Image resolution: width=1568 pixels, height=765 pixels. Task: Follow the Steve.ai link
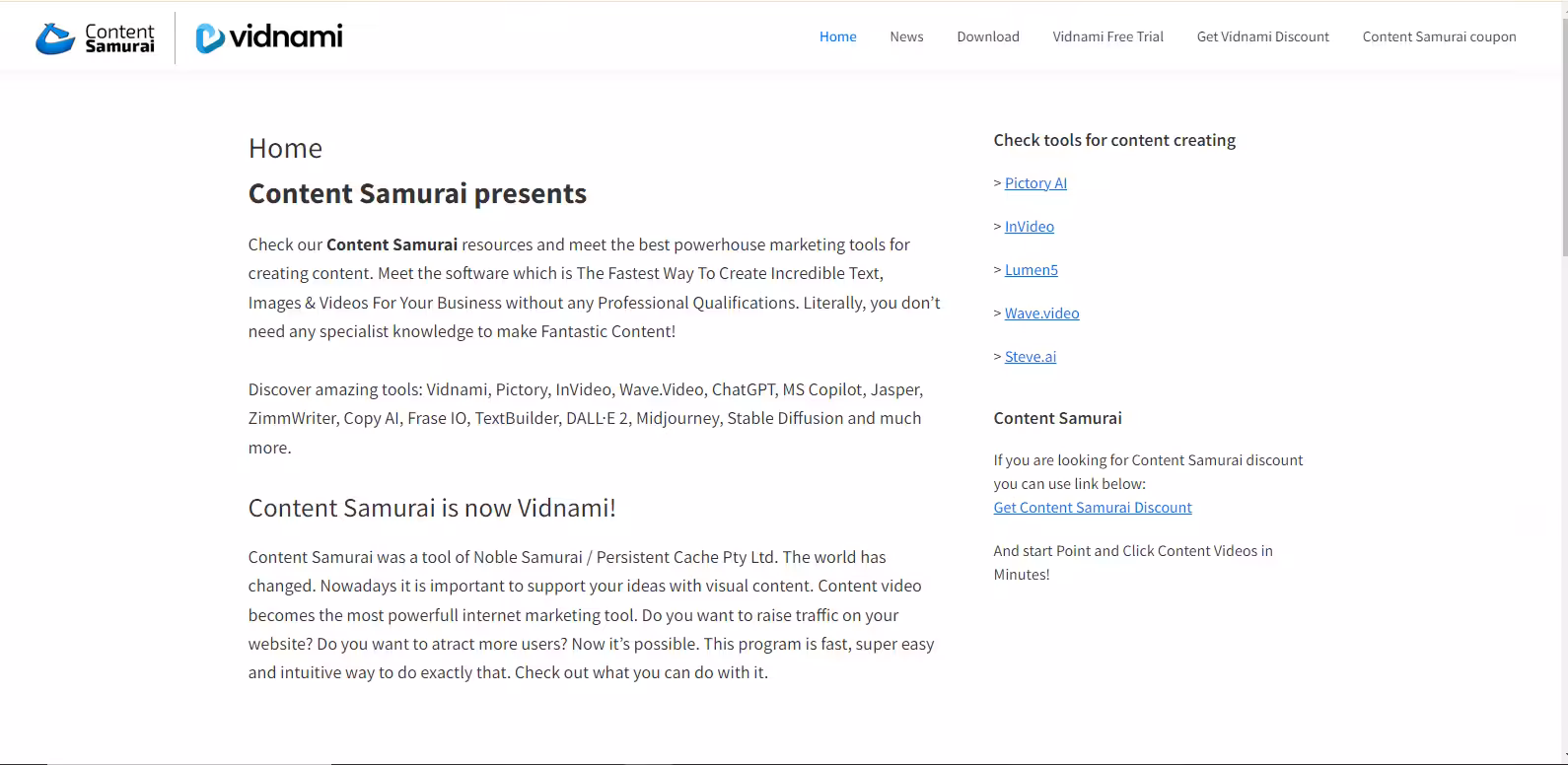(1031, 357)
